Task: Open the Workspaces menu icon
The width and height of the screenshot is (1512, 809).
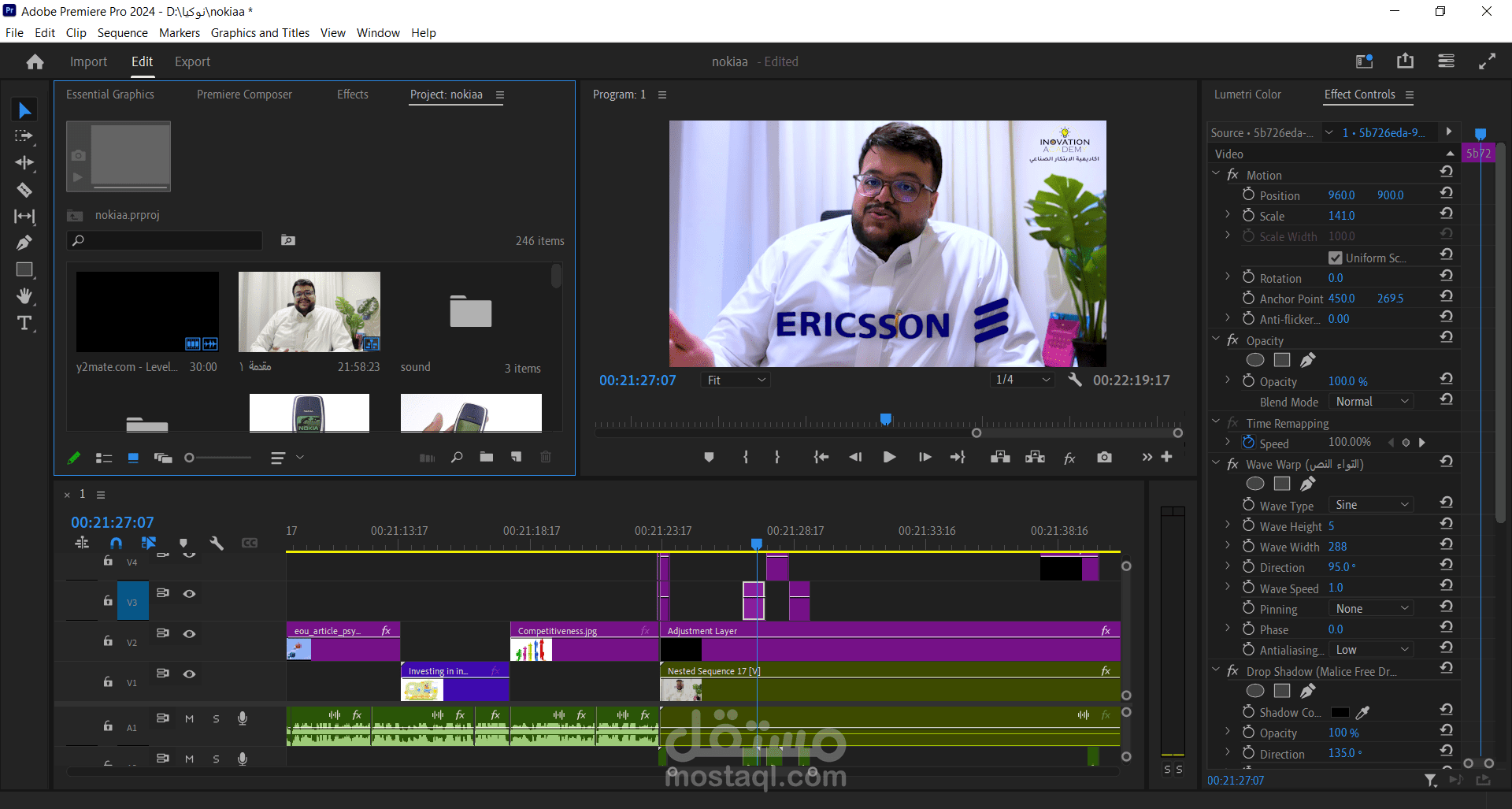Action: [1446, 61]
